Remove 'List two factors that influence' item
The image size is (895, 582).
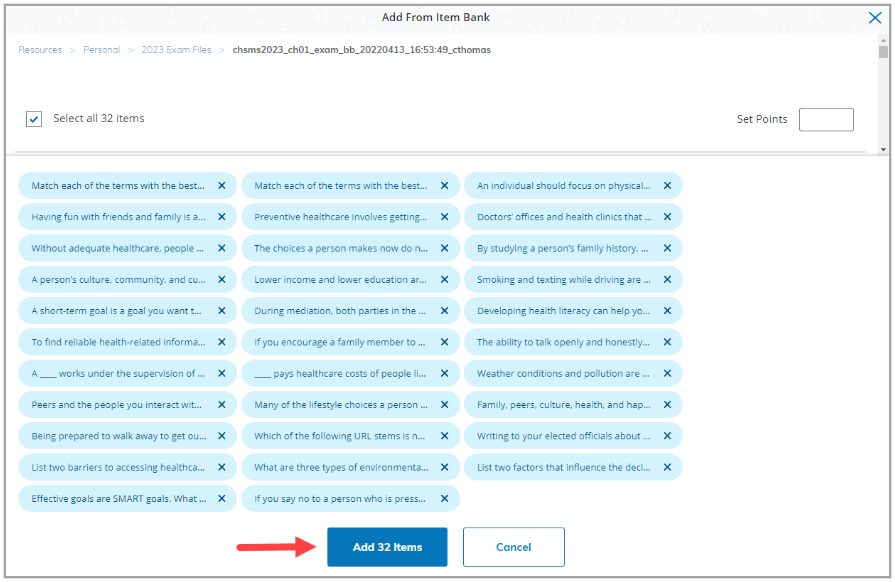[x=667, y=467]
